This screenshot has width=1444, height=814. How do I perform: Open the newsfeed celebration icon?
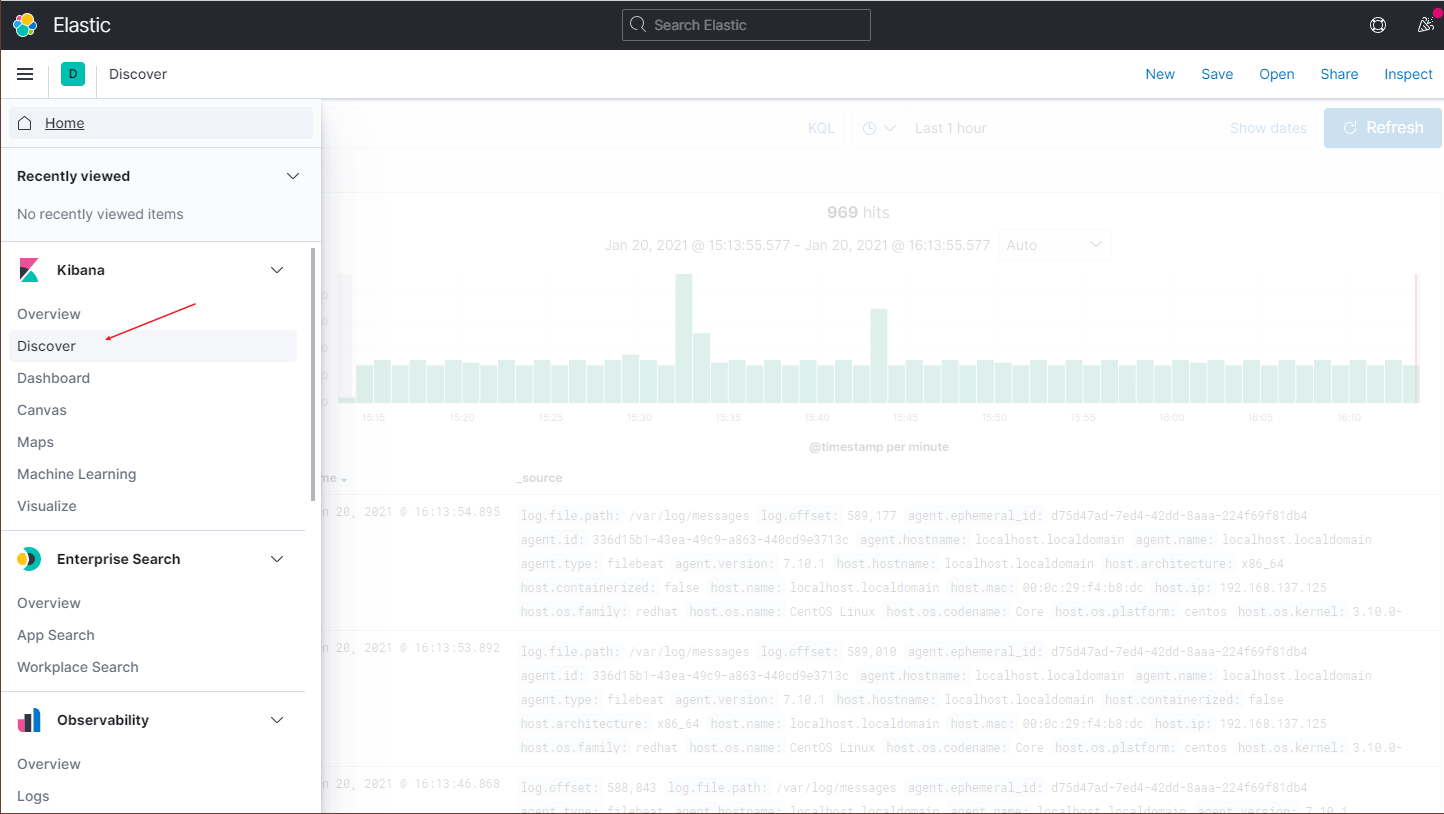pos(1426,25)
